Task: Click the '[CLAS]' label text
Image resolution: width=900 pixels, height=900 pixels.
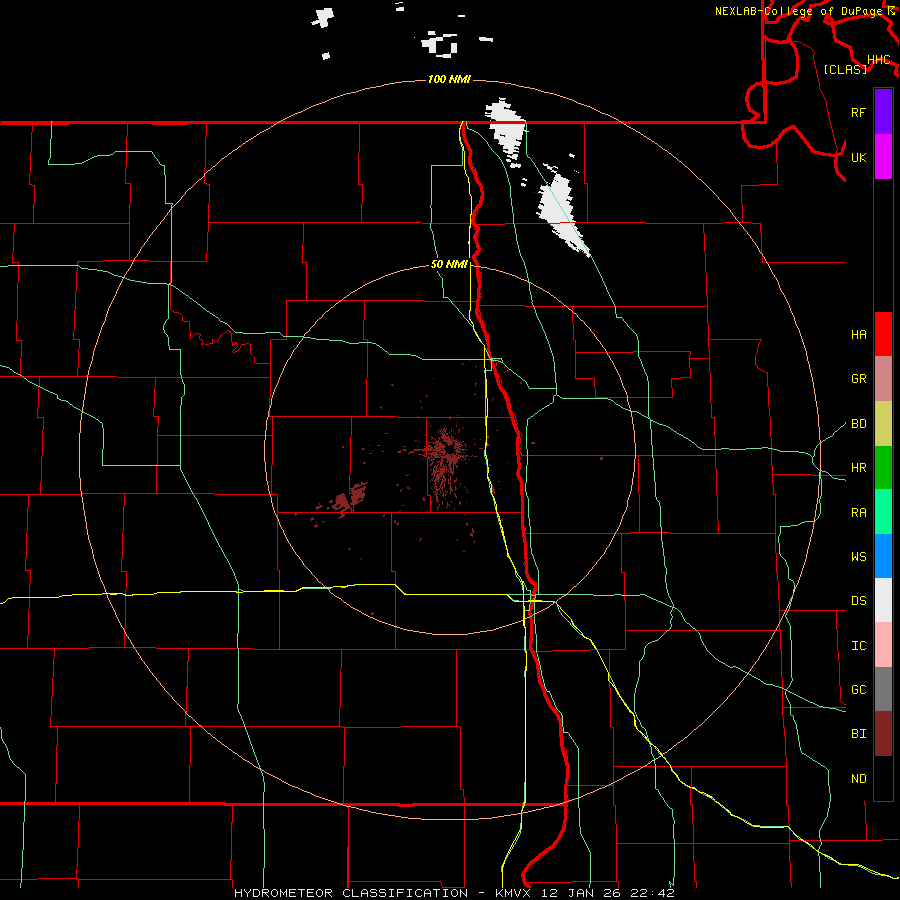Action: 845,69
